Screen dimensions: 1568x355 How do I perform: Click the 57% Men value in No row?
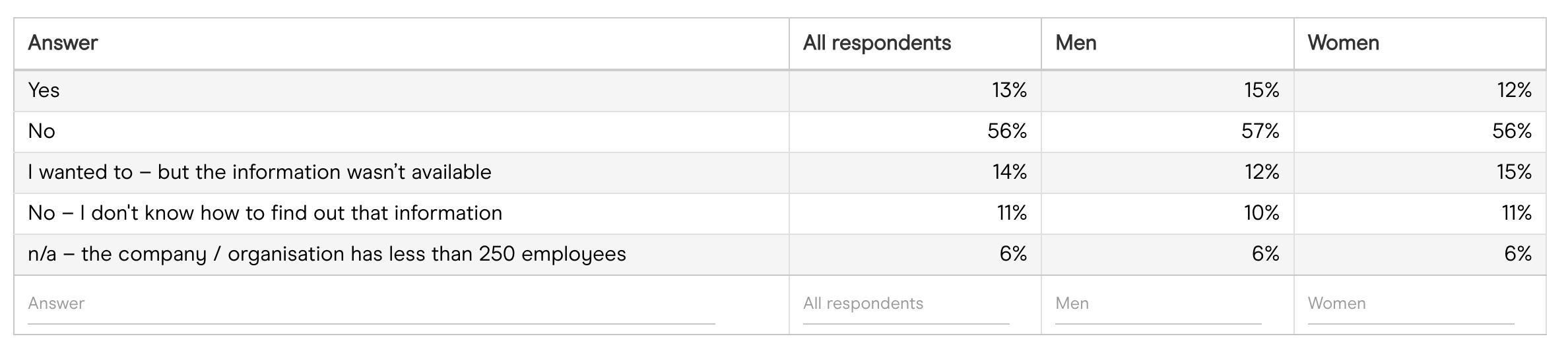[x=1260, y=131]
